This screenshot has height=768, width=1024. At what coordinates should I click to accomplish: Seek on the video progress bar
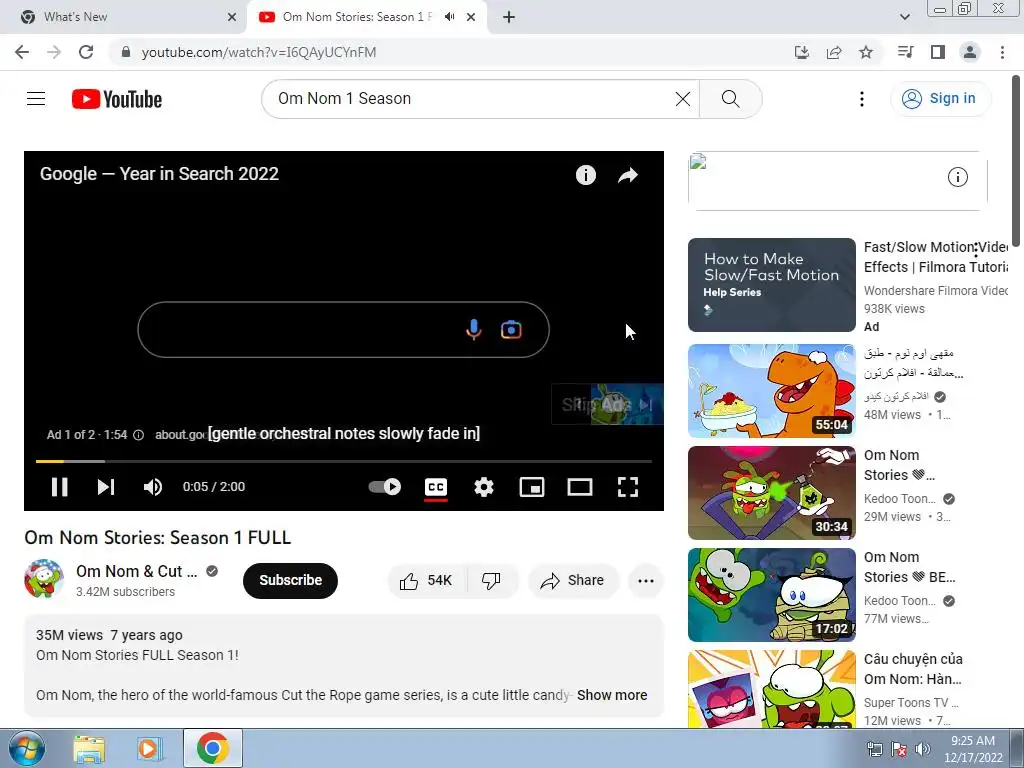coord(344,461)
